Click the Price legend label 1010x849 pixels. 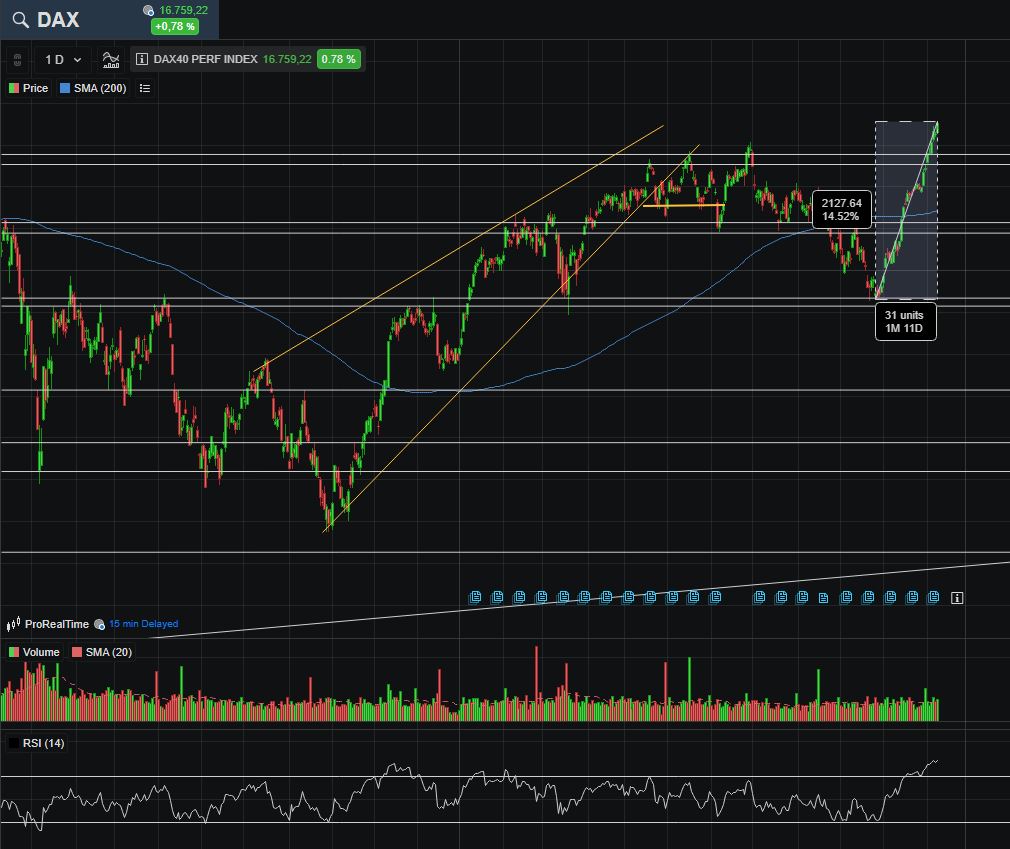pos(35,88)
